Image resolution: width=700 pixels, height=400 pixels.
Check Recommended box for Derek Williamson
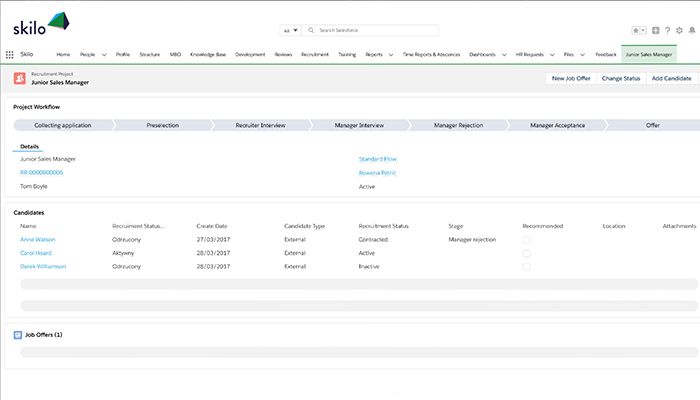[526, 266]
